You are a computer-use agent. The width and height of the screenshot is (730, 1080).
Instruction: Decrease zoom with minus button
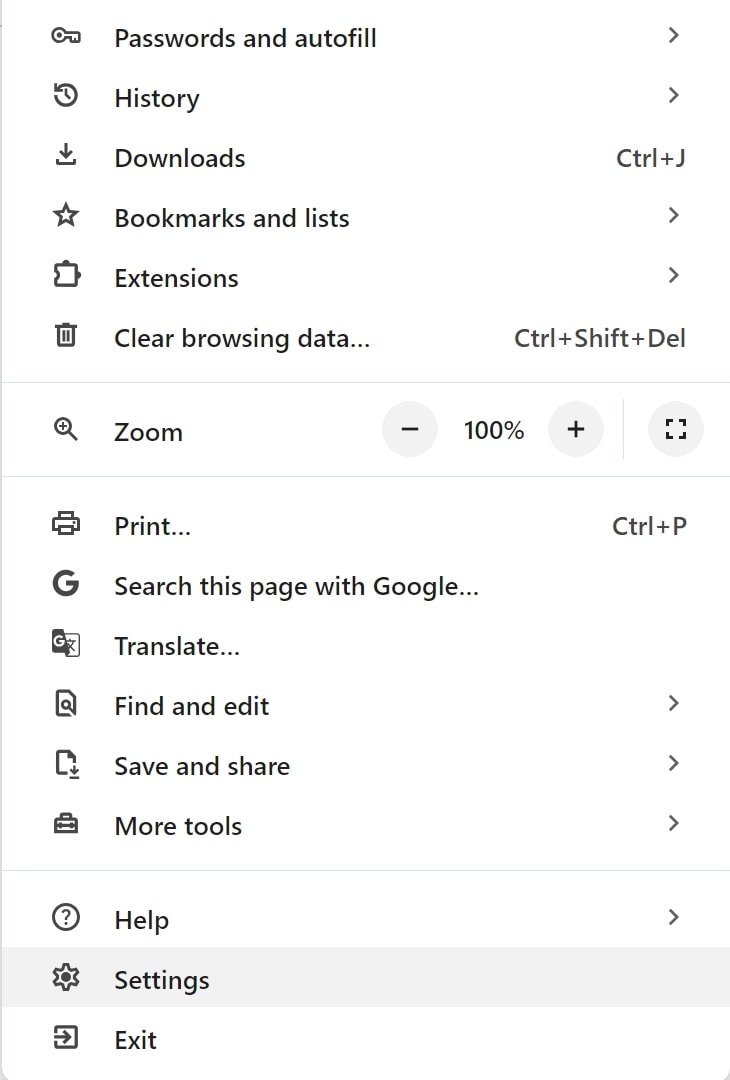(x=410, y=429)
